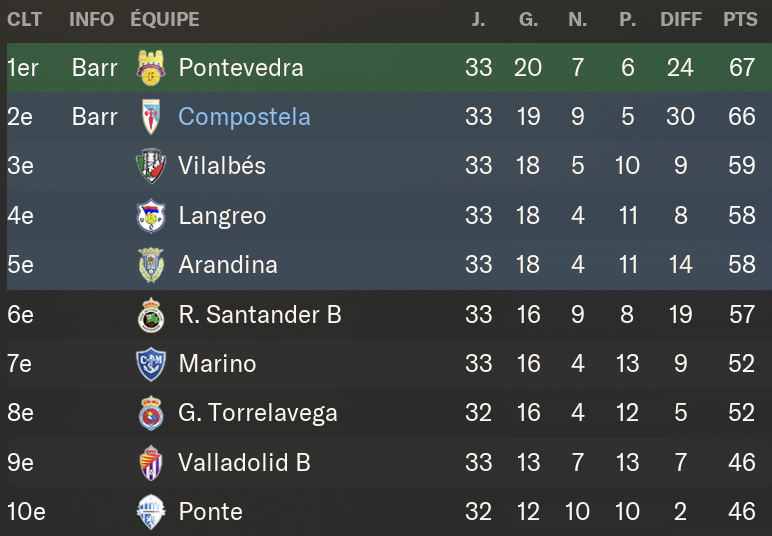Open the Pontevedra team name link

tap(241, 67)
